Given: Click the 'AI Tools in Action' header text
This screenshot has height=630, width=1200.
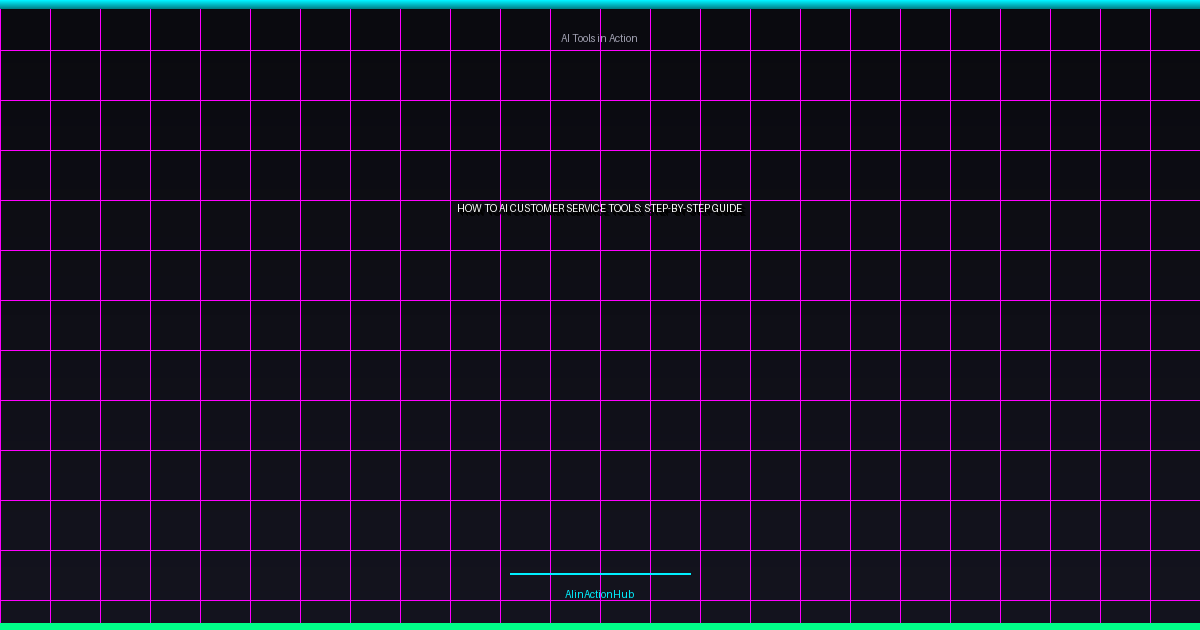Looking at the screenshot, I should (599, 38).
